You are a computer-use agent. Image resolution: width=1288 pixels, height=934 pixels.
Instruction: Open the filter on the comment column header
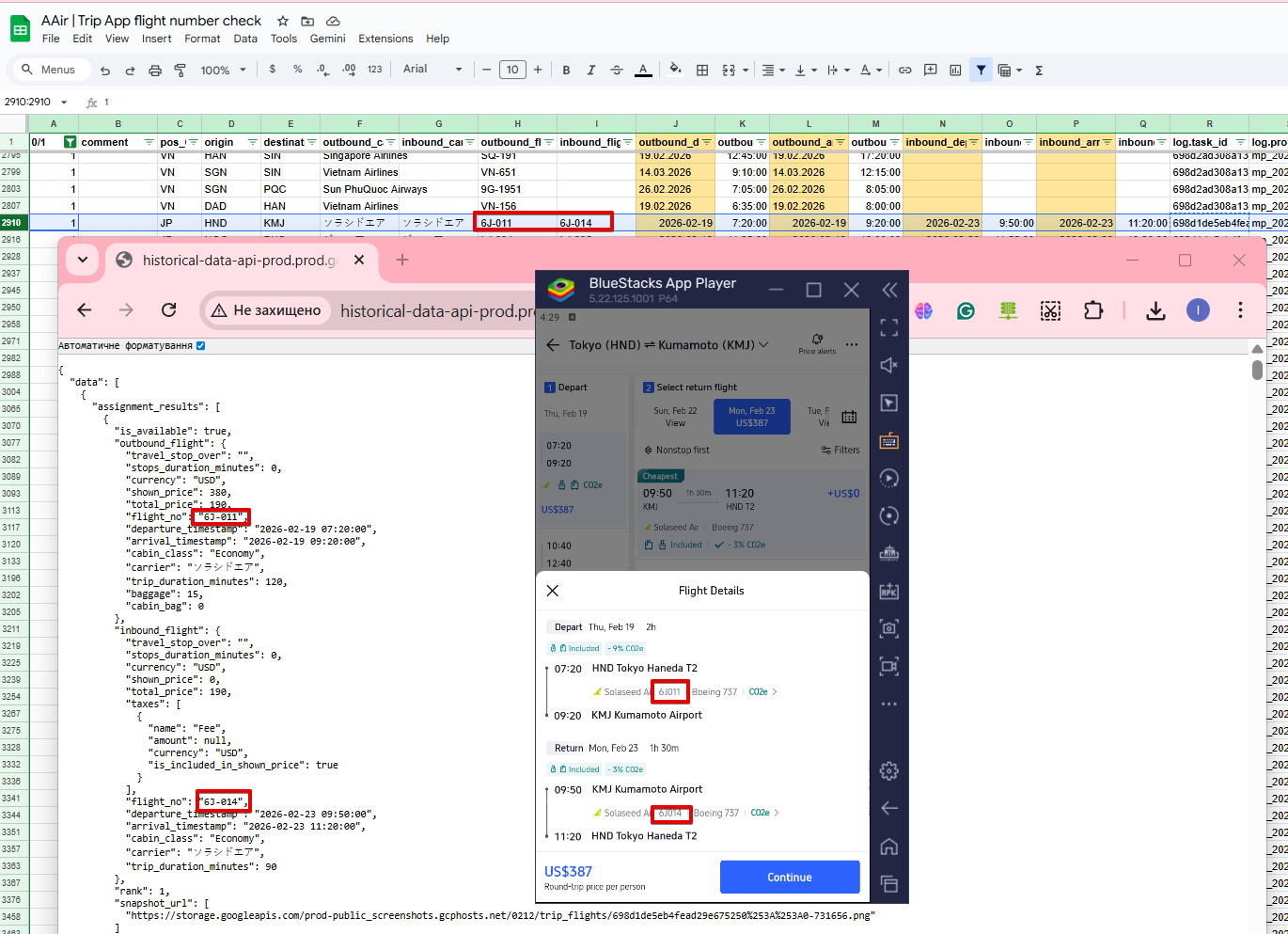click(149, 142)
